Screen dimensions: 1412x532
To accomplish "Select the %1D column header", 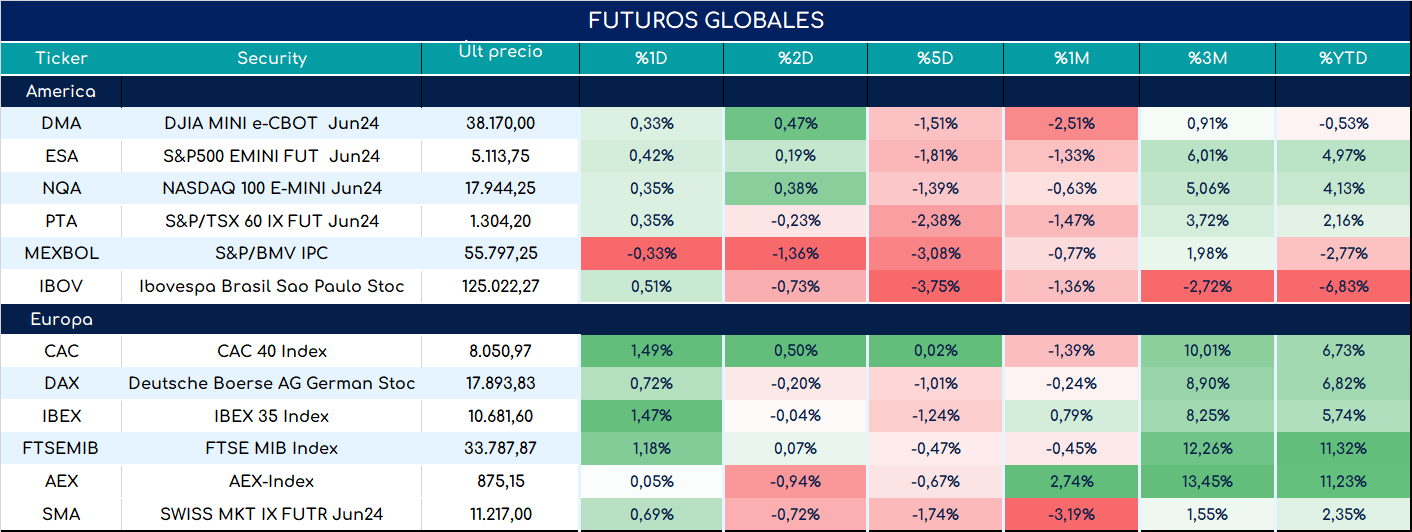I will click(651, 58).
